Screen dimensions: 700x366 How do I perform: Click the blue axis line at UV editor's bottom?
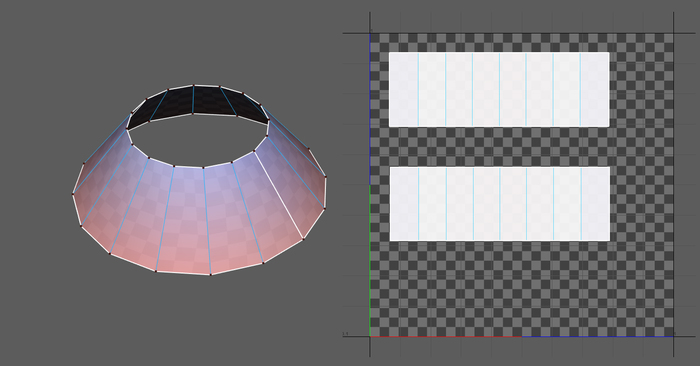[597, 337]
